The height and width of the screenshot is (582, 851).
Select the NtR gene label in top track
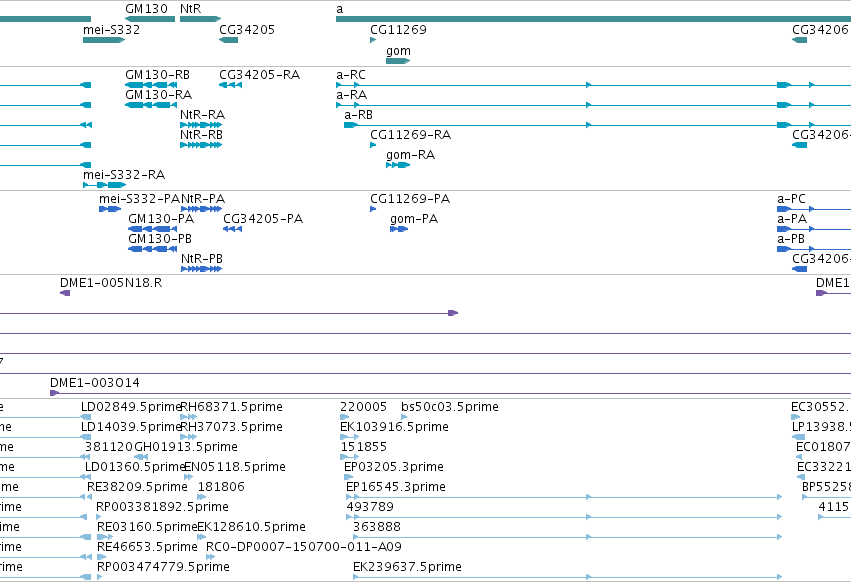[x=190, y=9]
